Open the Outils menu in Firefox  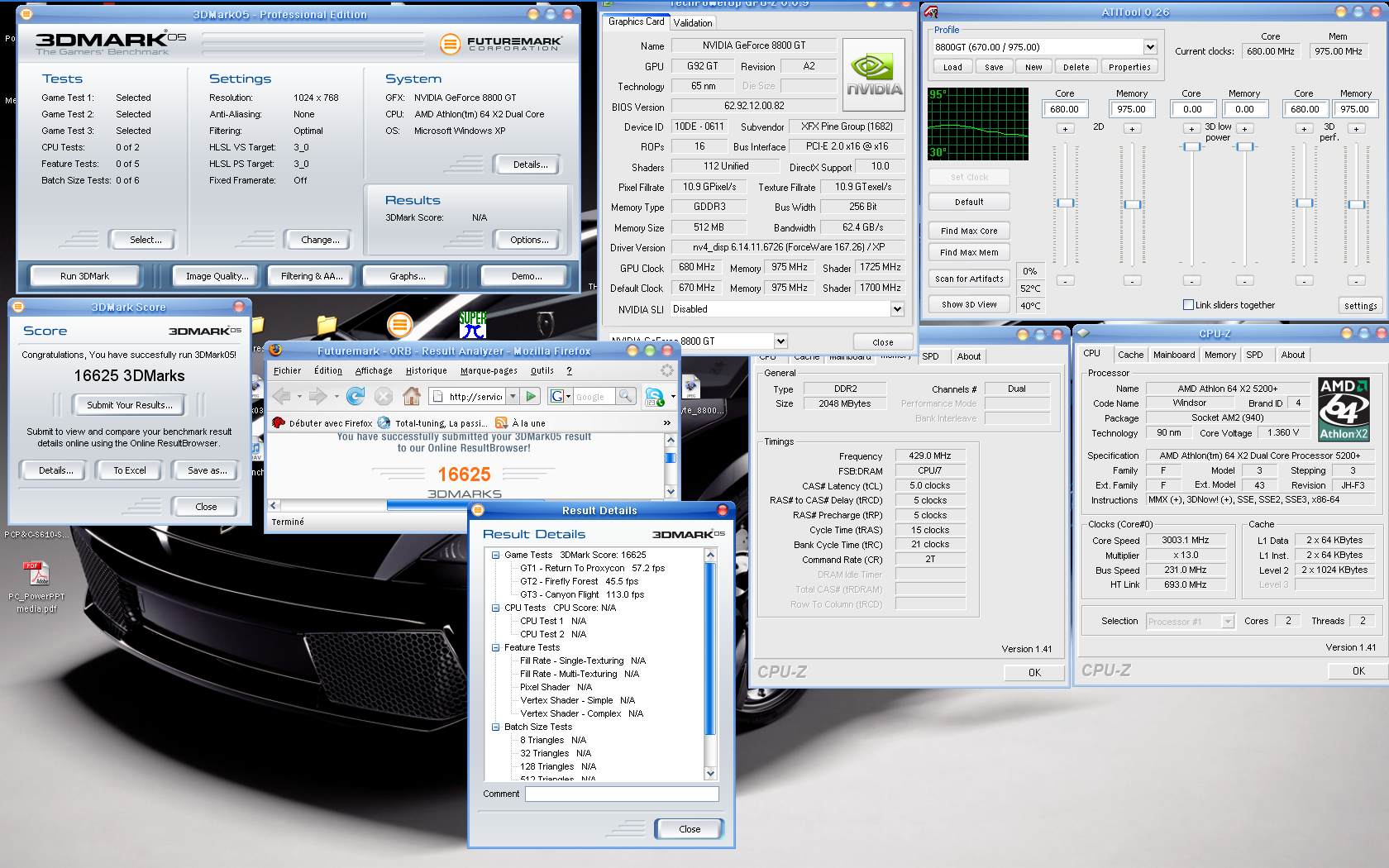pyautogui.click(x=542, y=371)
